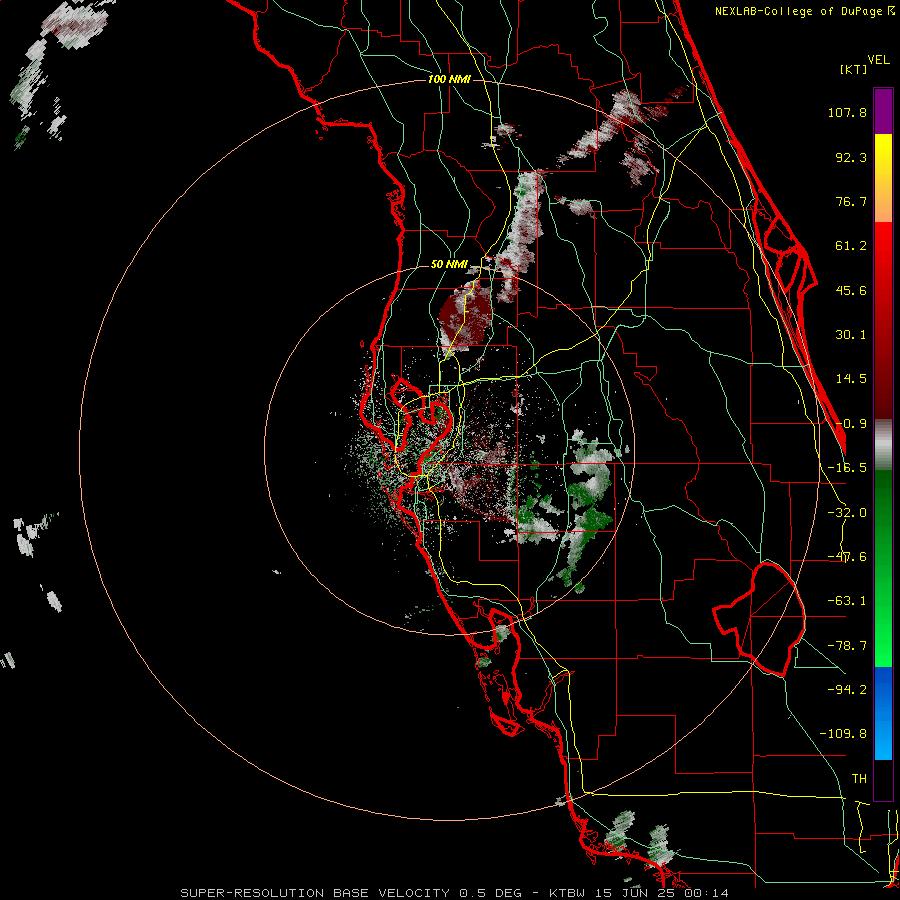
Task: Click the 76.7 velocity scale value
Action: pyautogui.click(x=851, y=201)
